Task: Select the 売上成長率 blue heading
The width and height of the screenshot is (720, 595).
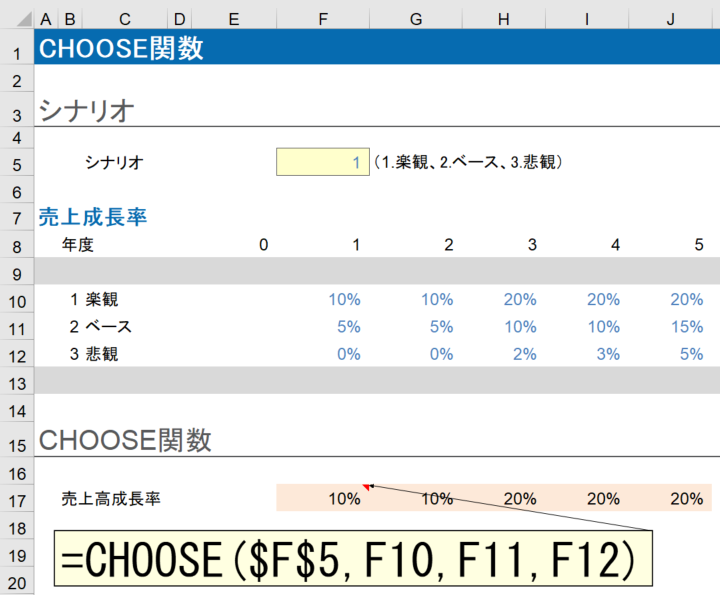Action: click(93, 216)
